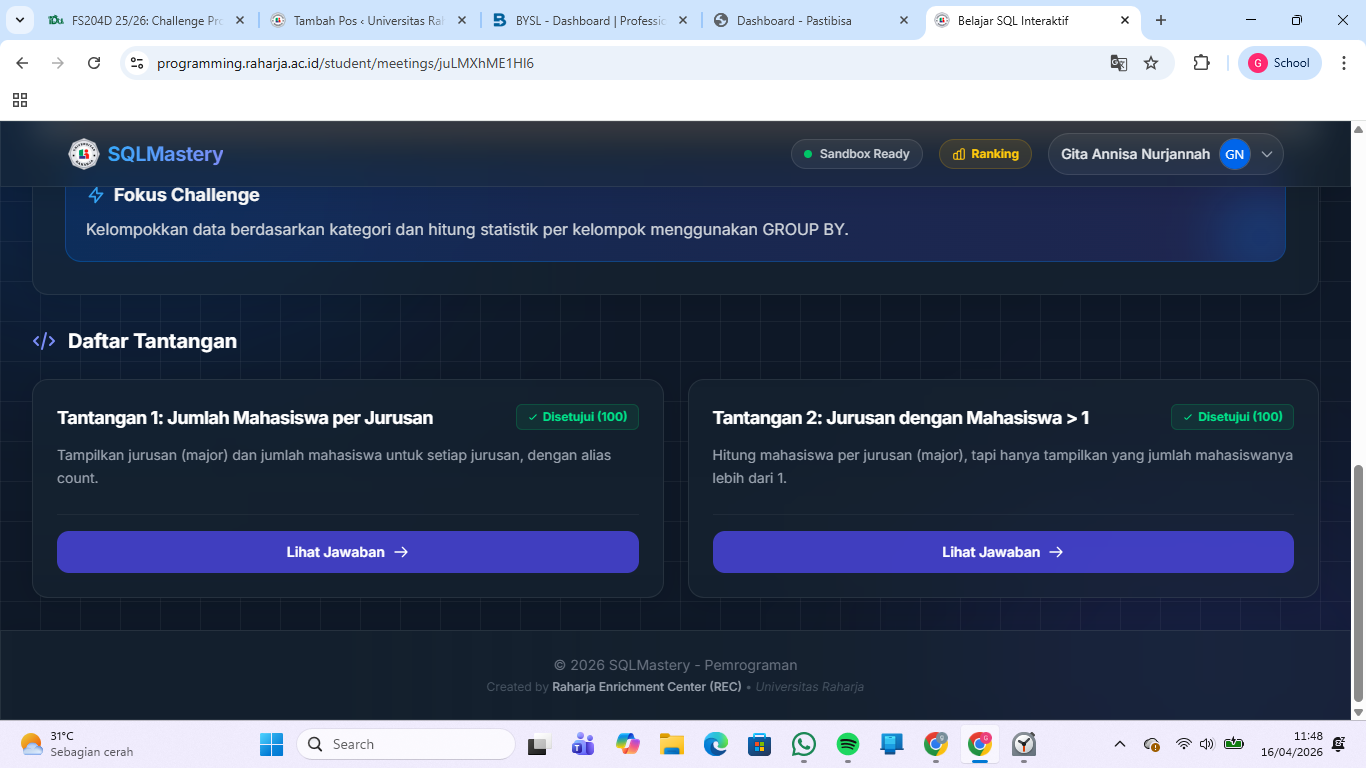This screenshot has width=1366, height=768.
Task: Expand the Gita Annisa Nurjannah profile menu
Action: click(x=1266, y=154)
